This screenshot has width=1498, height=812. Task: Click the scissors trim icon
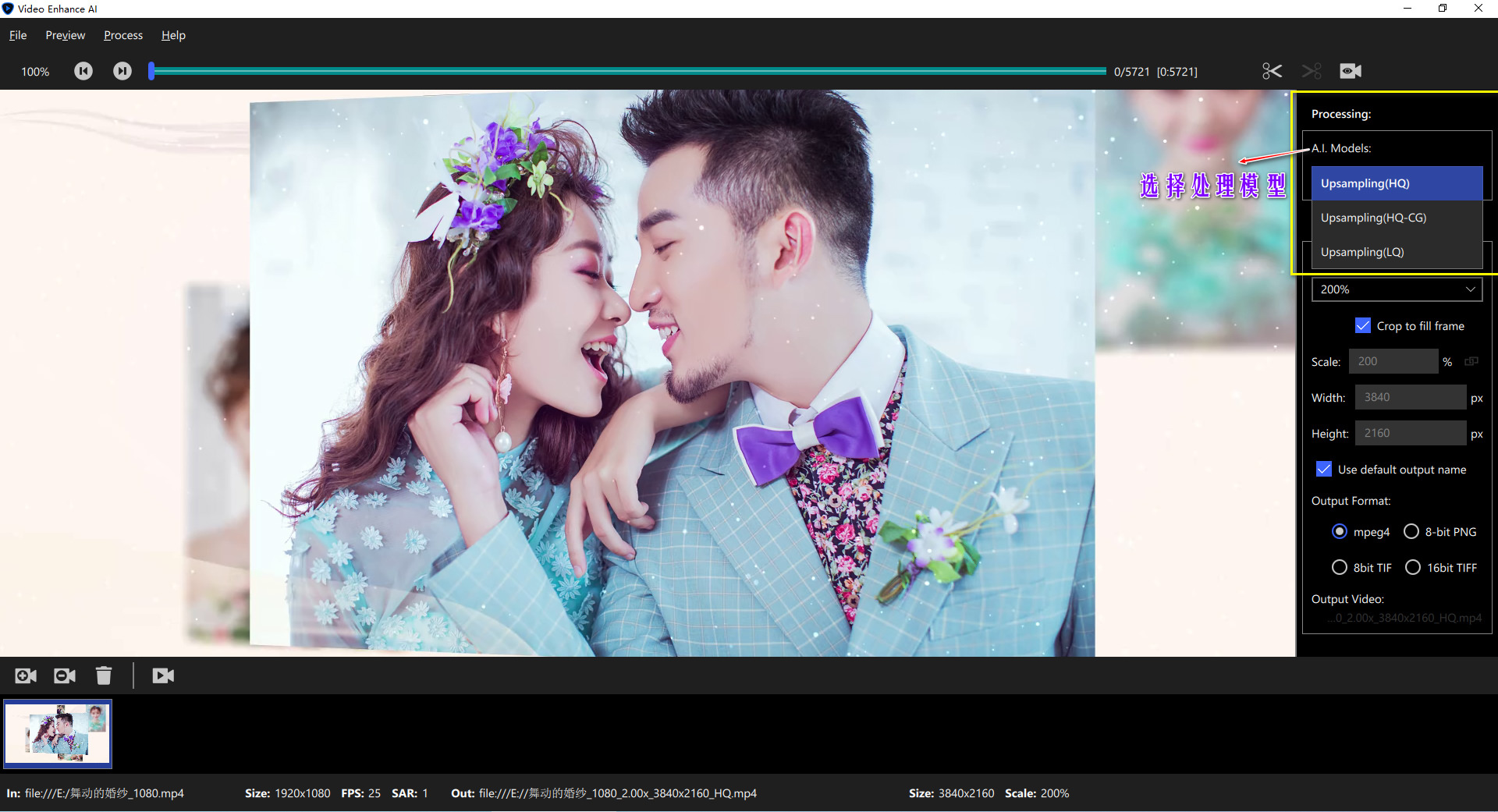coord(1273,71)
